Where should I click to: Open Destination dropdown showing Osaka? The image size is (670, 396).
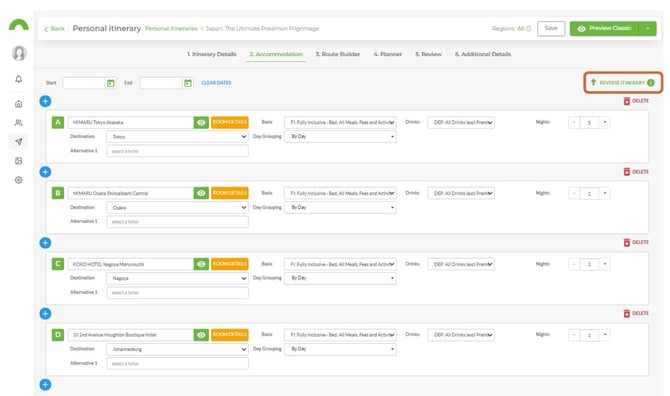coord(177,208)
